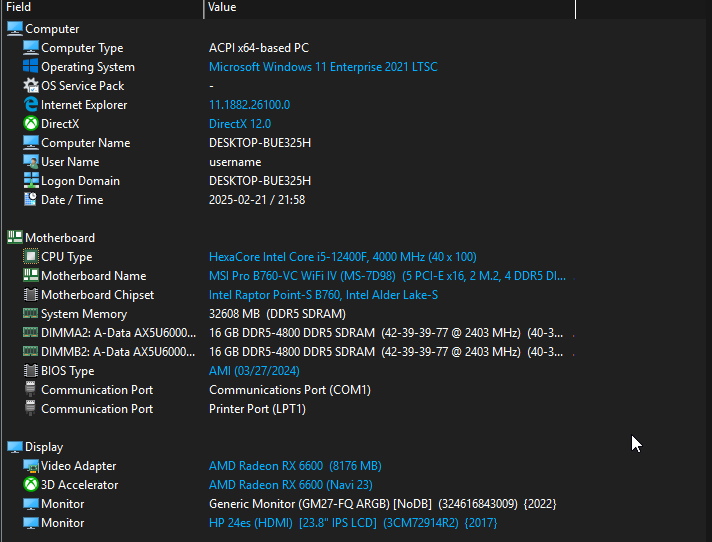Image resolution: width=712 pixels, height=542 pixels.
Task: Click the Video Adapter card icon
Action: coord(31,466)
